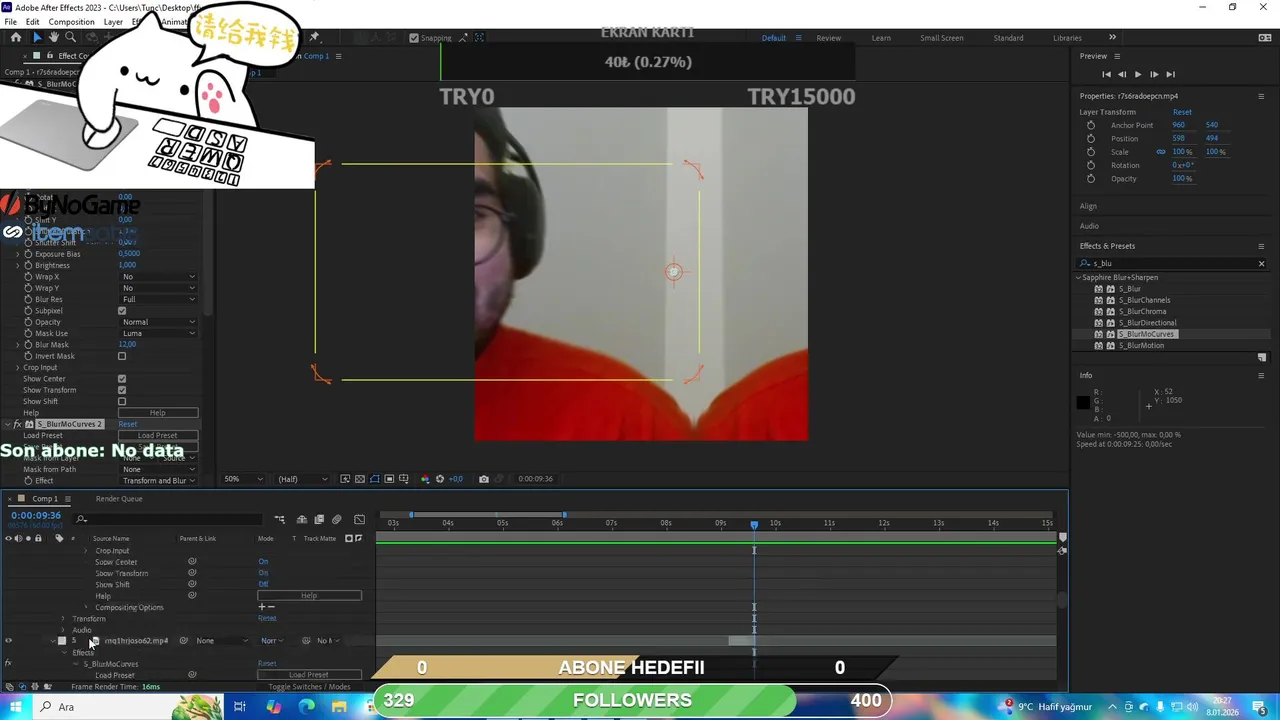This screenshot has width=1280, height=720.
Task: Toggle Anchor Point stopwatch in Properties
Action: [1090, 125]
